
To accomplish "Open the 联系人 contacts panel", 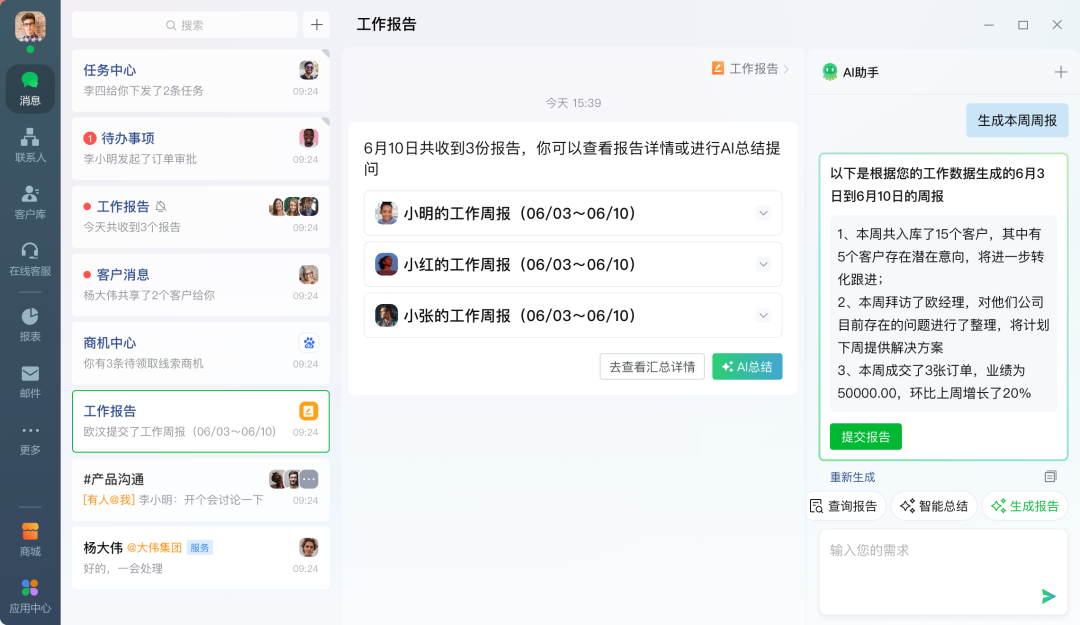I will point(30,145).
